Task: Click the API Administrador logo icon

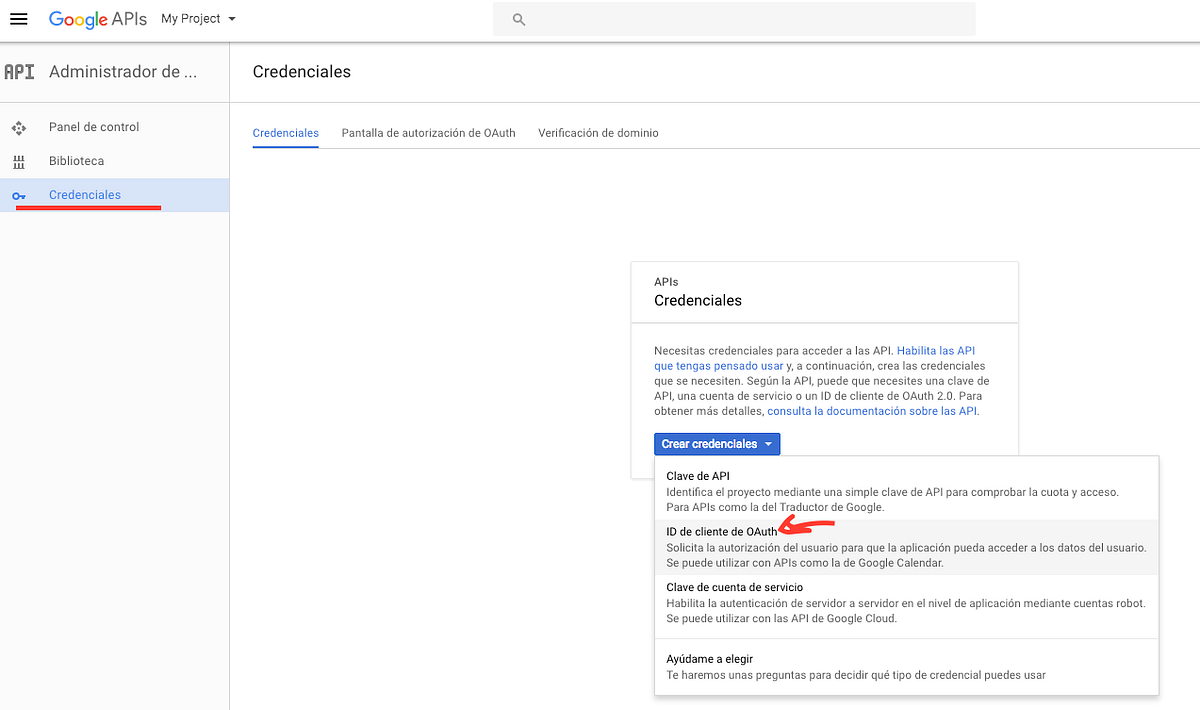Action: point(18,71)
